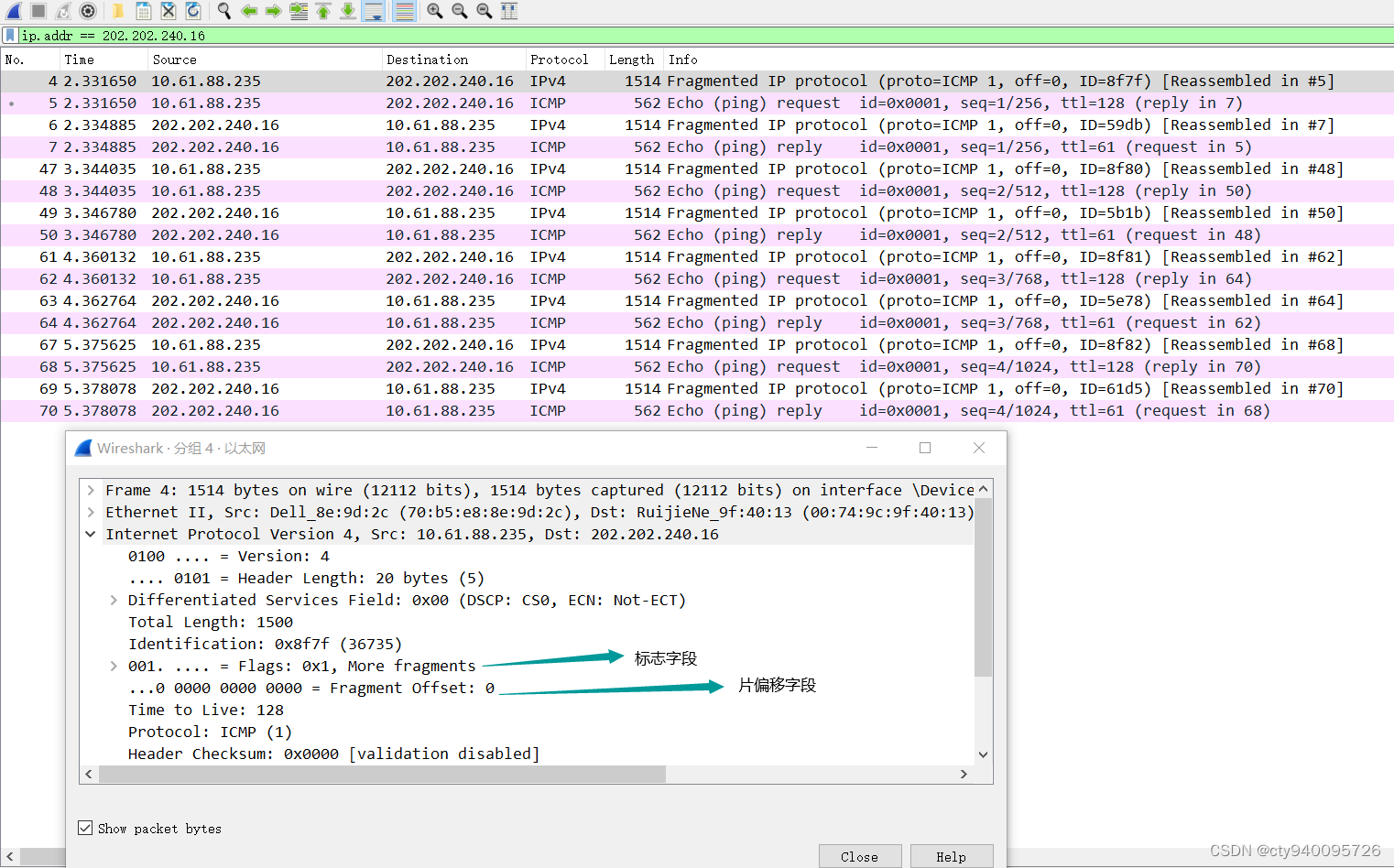Start capturing packets with the shark fin icon
1394x868 pixels.
coord(14,11)
